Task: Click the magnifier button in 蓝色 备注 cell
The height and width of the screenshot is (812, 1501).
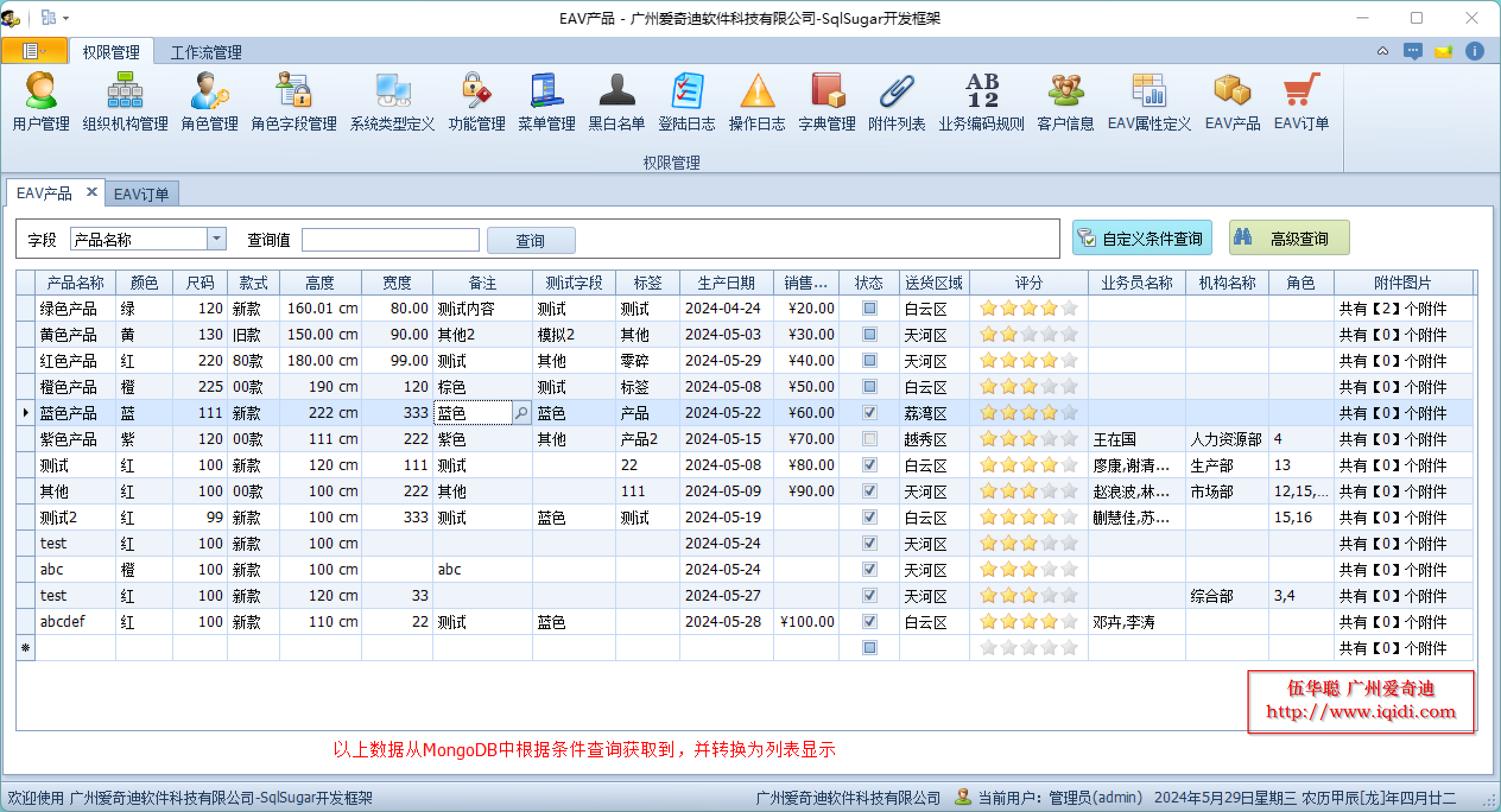Action: point(521,413)
